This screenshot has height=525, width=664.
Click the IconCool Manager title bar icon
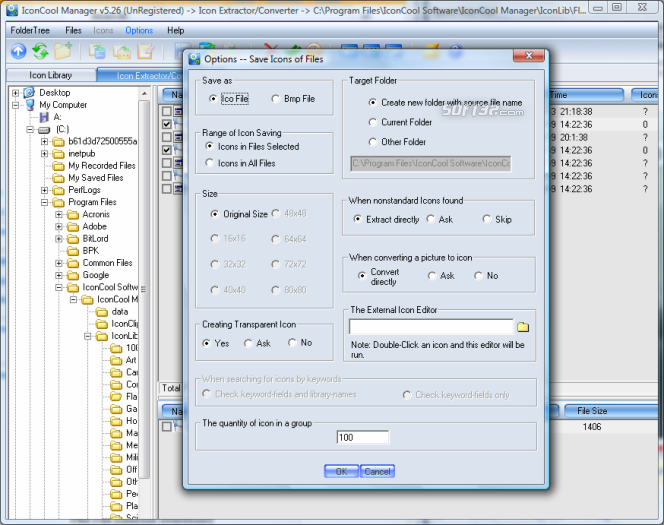(12, 9)
